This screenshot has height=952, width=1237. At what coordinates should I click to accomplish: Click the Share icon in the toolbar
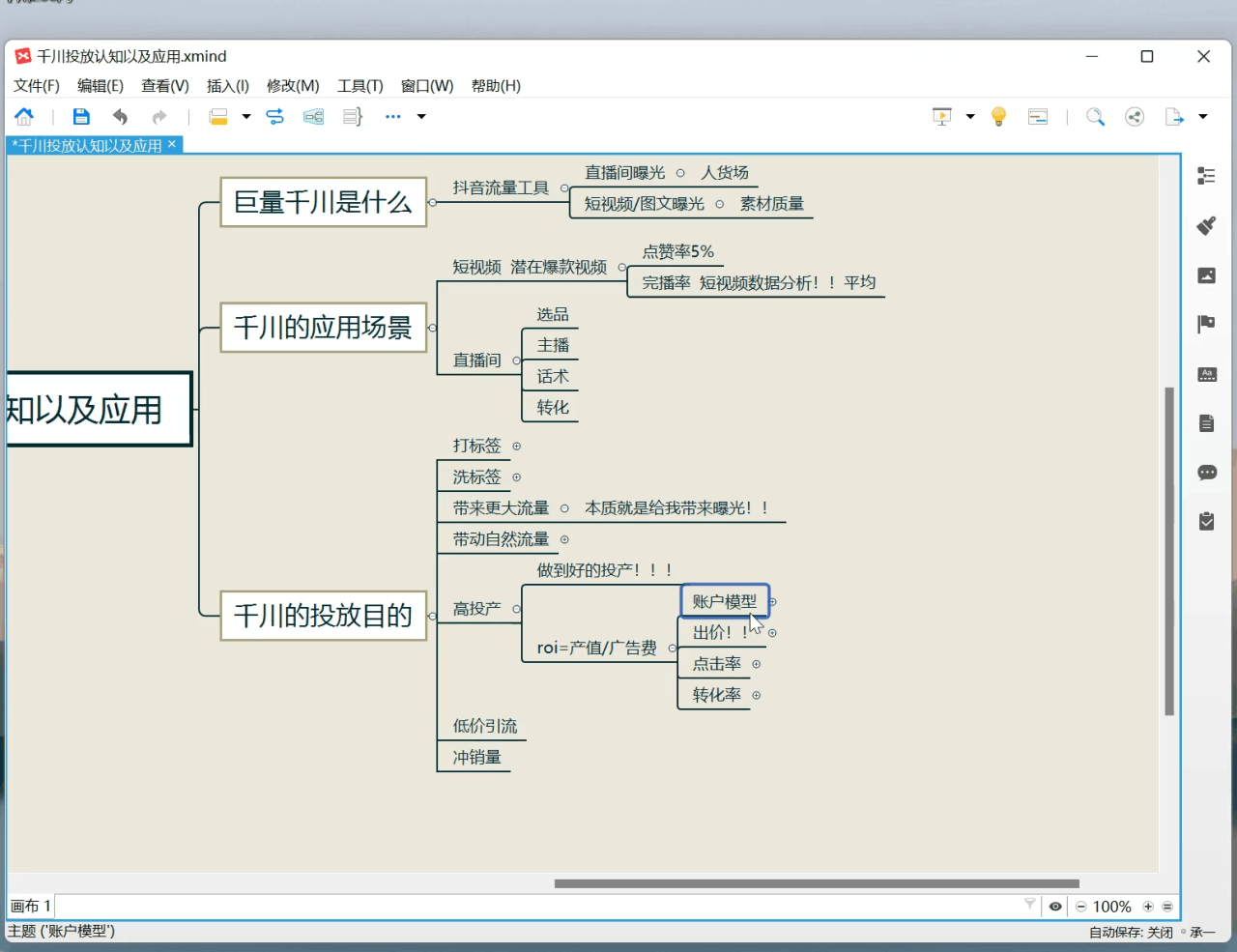1135,117
